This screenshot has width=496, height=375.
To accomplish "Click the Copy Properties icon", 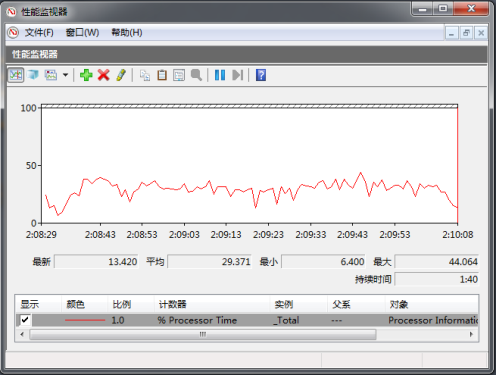I will click(x=145, y=75).
